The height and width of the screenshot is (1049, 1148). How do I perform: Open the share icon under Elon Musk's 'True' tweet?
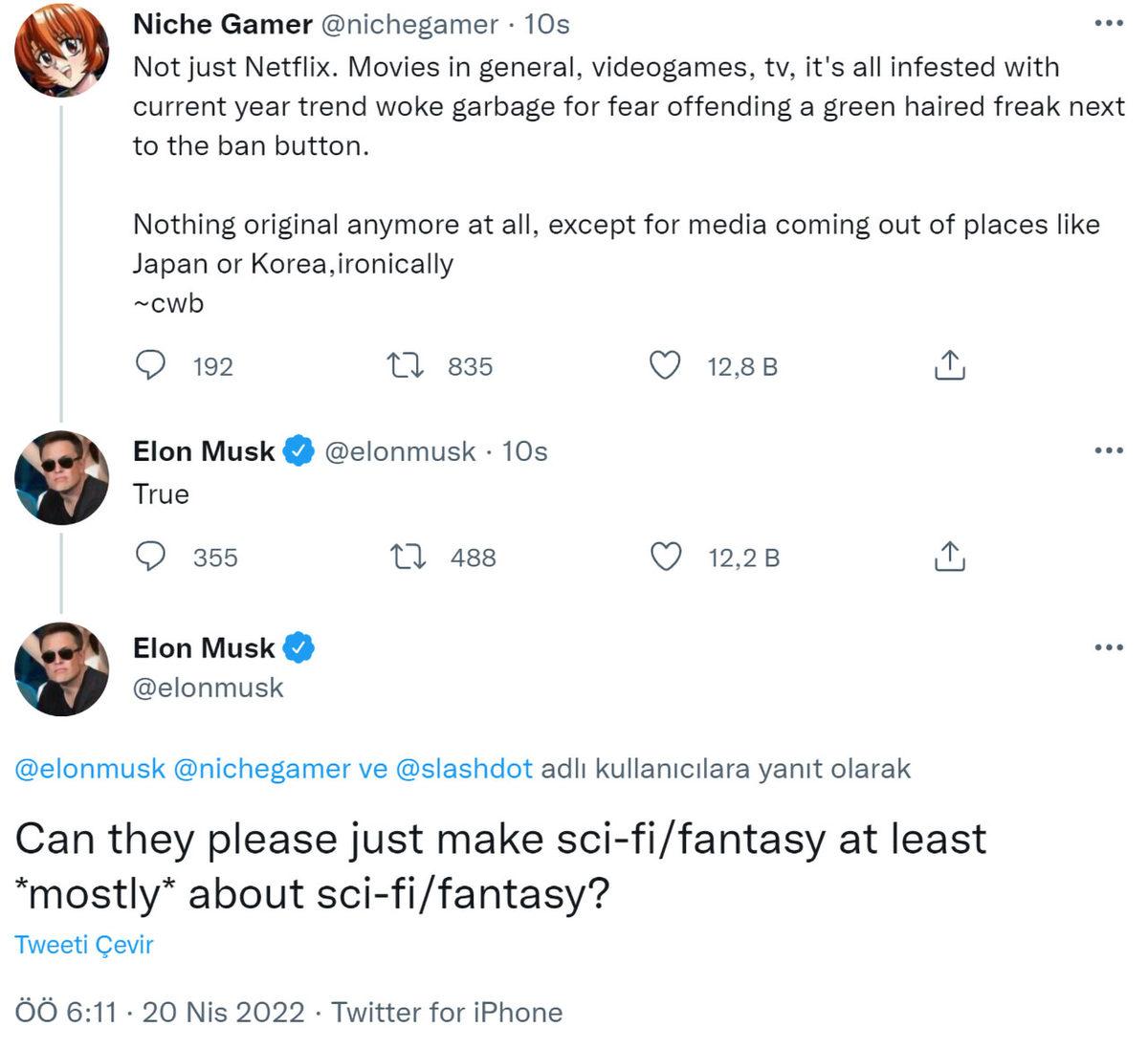(x=948, y=557)
